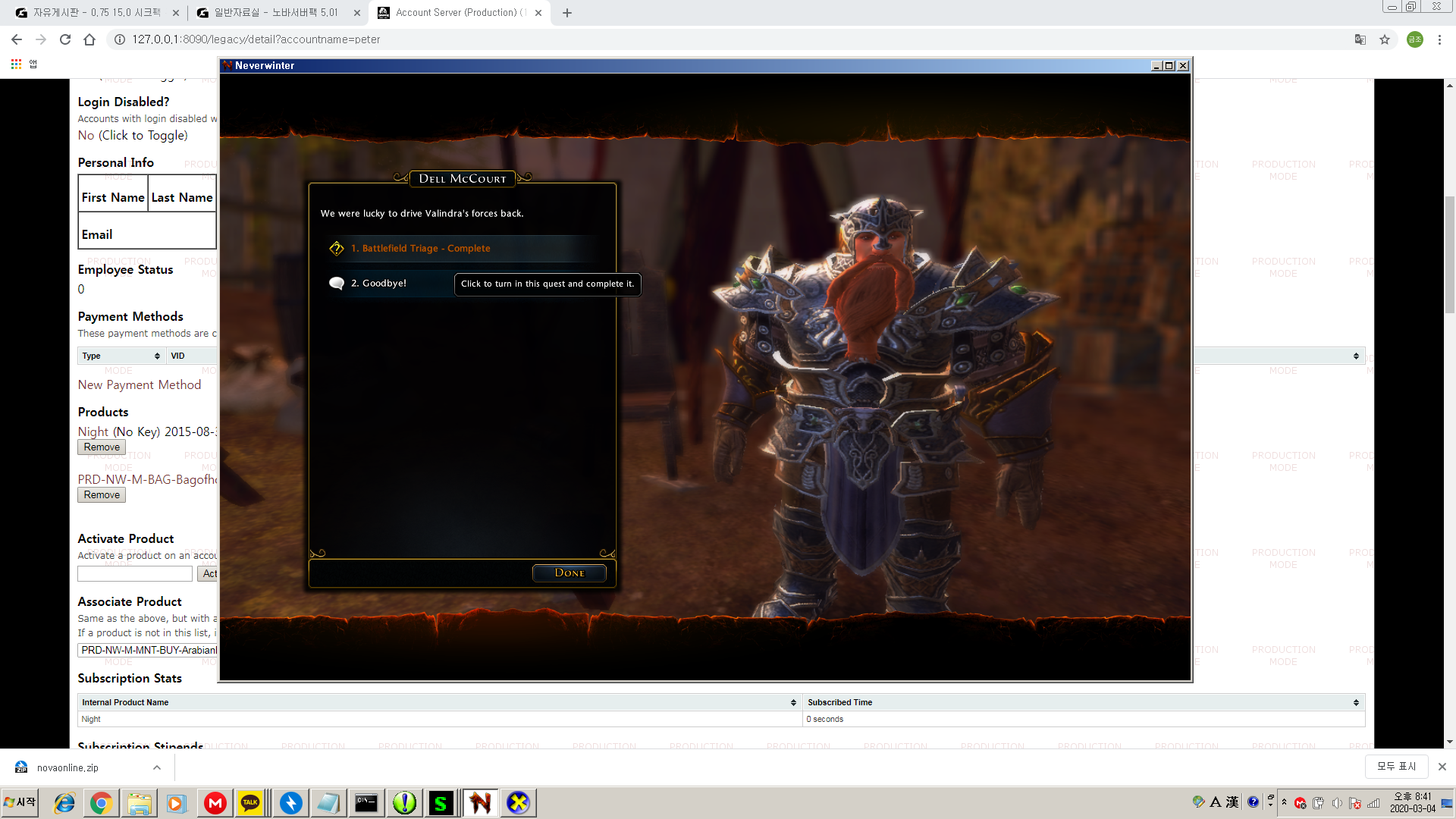Select Battlefield Triage quest complete icon
Viewport: 1456px width, 819px height.
(337, 249)
